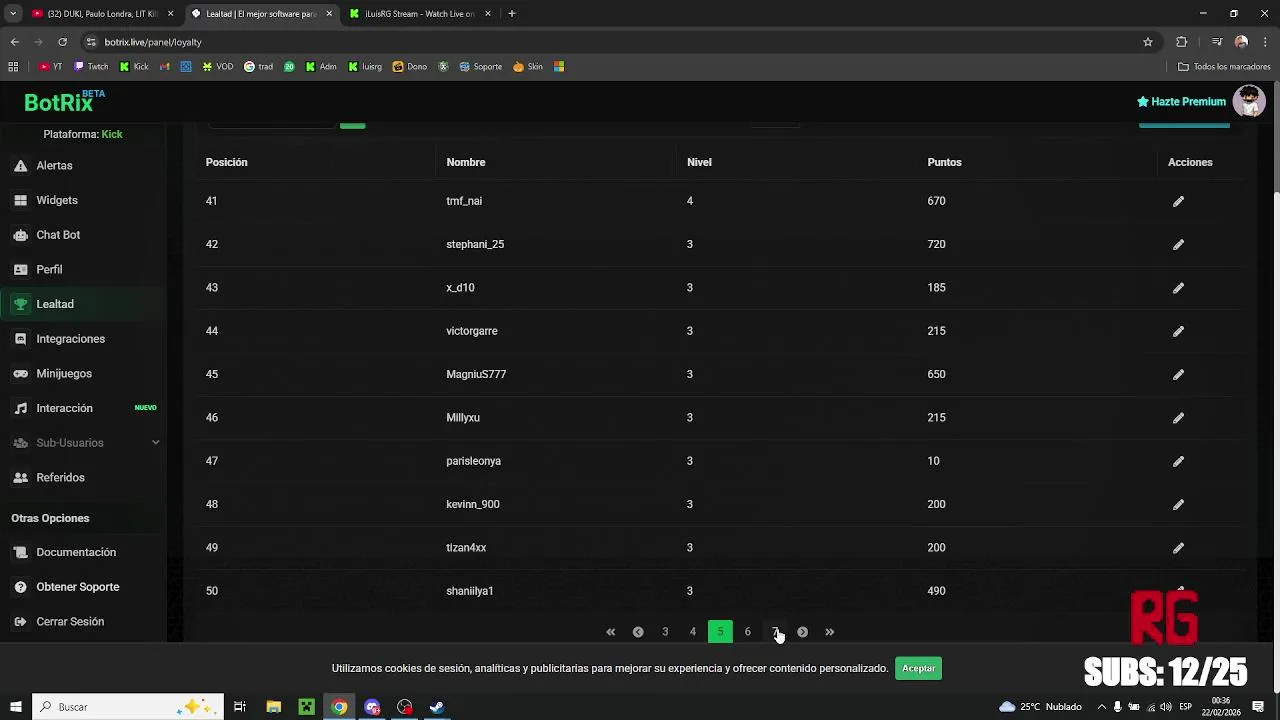Open a new browser tab
Viewport: 1280px width, 720px height.
(x=512, y=14)
